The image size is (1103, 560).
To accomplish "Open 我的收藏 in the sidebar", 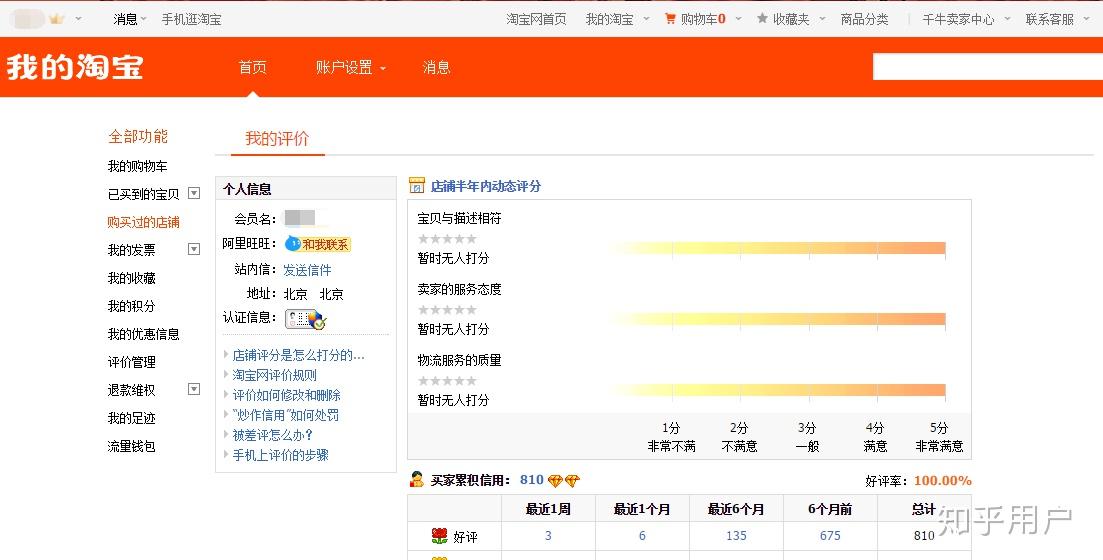I will click(132, 279).
